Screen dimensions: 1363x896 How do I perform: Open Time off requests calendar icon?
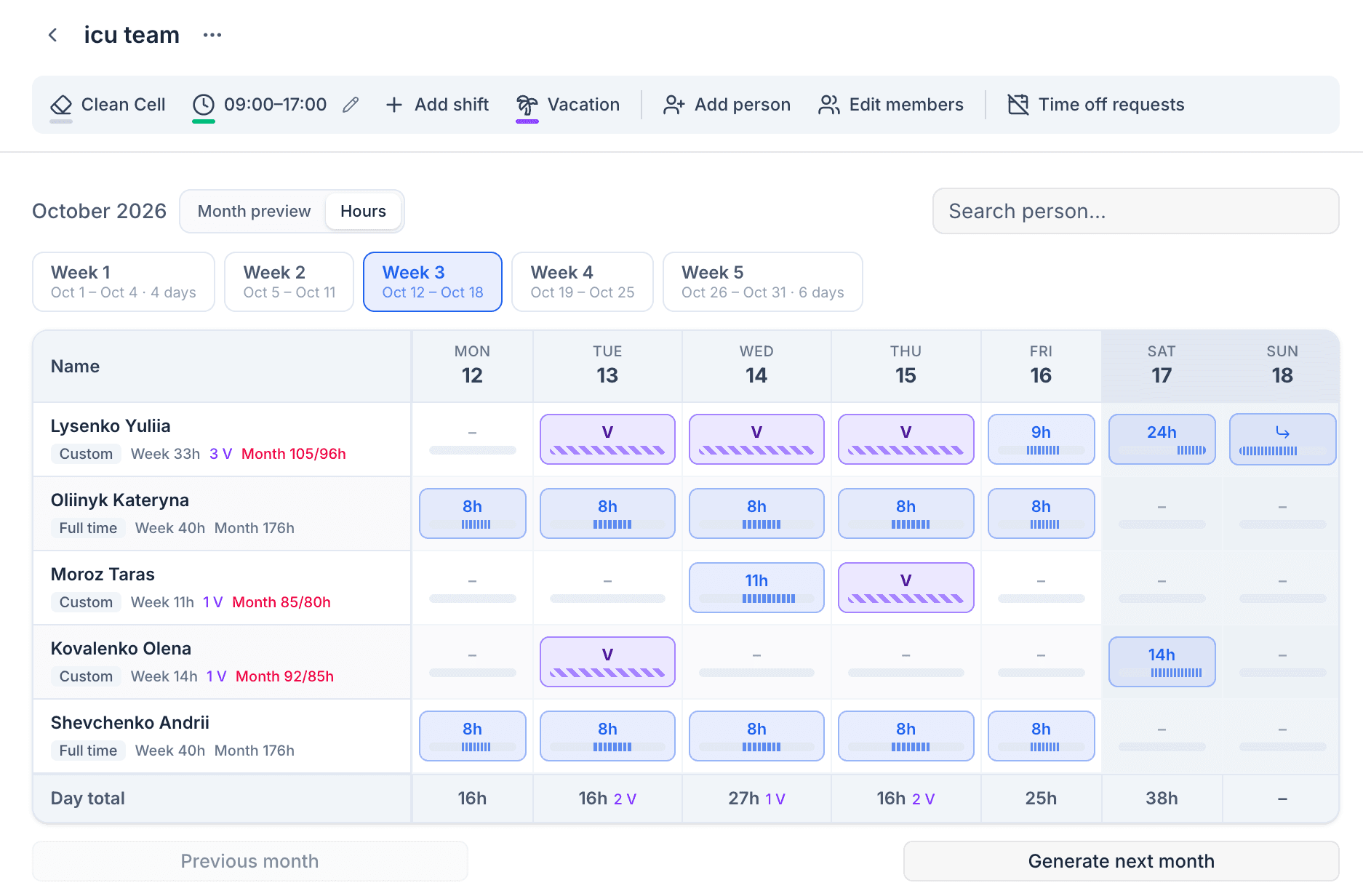(x=1018, y=105)
